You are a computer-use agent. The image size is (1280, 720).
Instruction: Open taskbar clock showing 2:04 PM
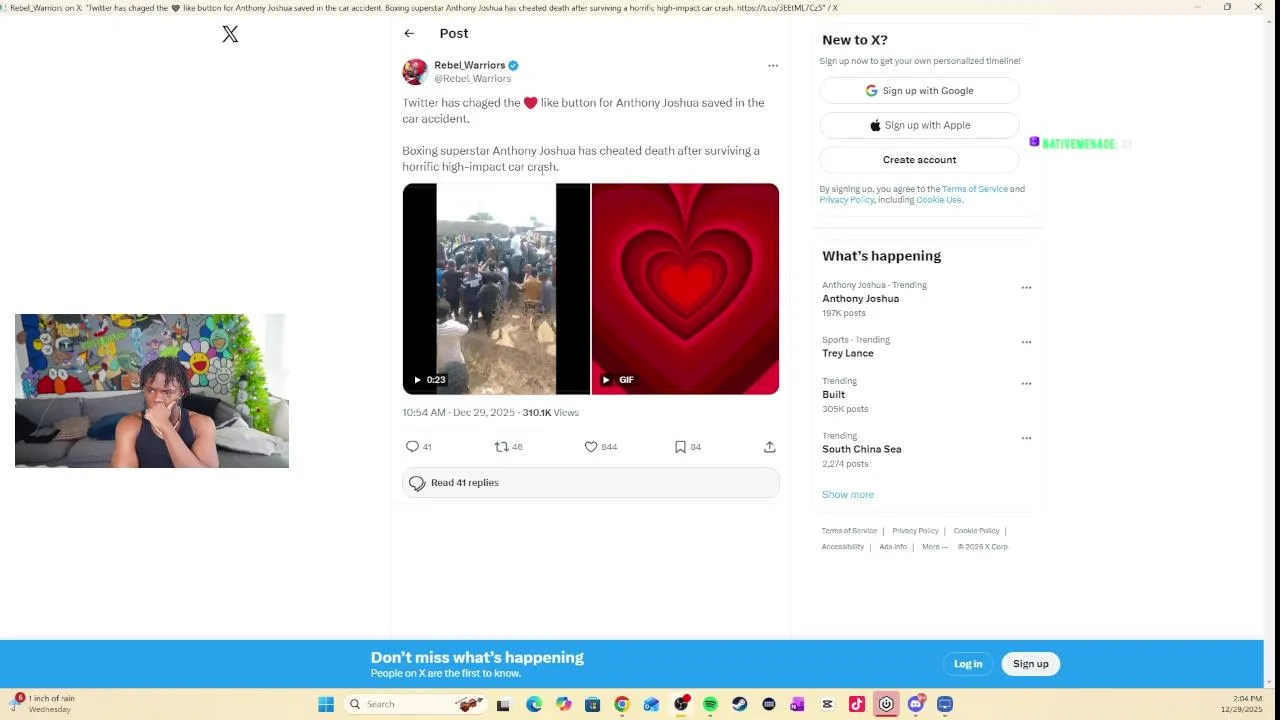[x=1241, y=704]
